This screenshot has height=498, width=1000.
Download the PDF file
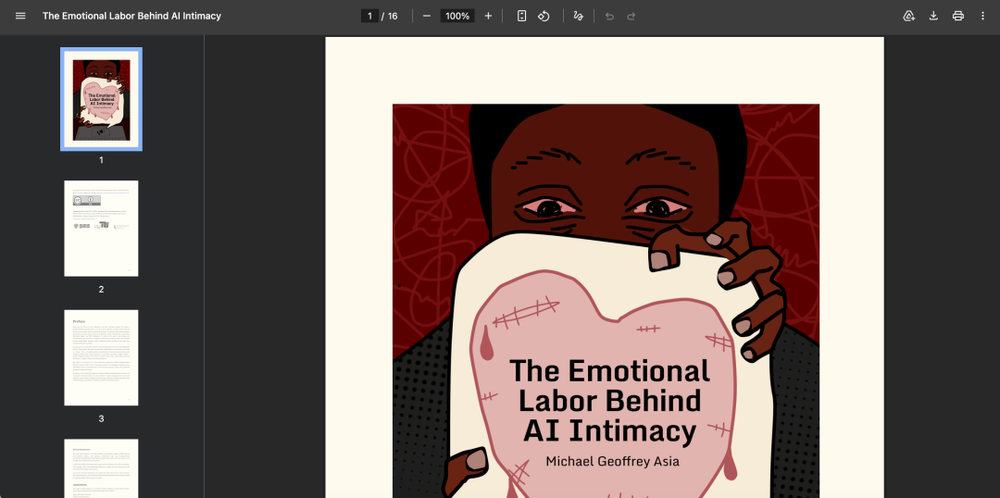click(934, 16)
